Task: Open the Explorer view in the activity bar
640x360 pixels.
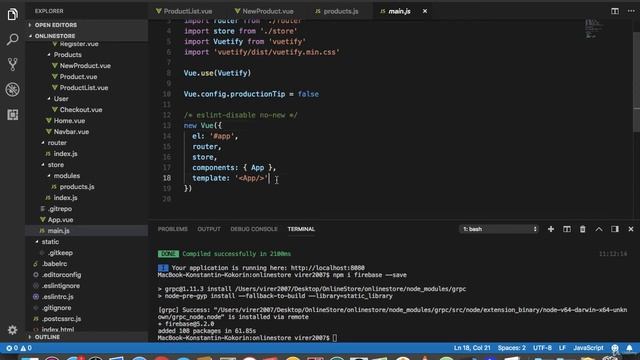Action: (12, 14)
